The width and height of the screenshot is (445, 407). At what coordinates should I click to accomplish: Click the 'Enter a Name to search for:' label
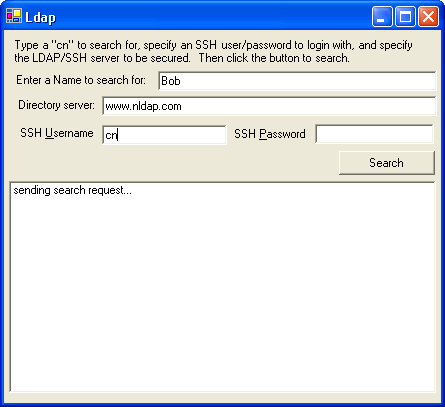81,80
